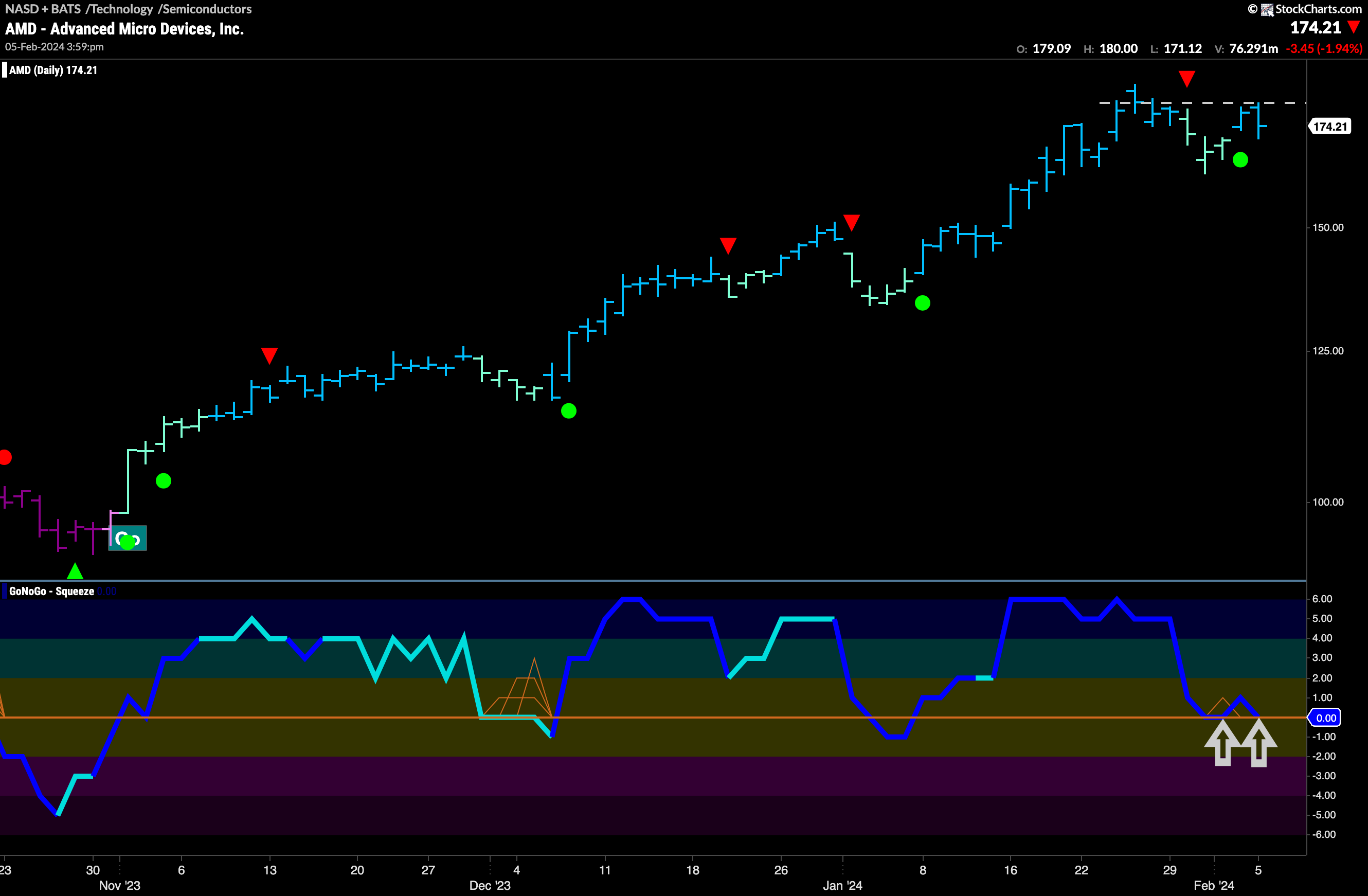Click the NASD + BATS exchange text
Viewport: 1368px width, 896px height.
pyautogui.click(x=43, y=9)
